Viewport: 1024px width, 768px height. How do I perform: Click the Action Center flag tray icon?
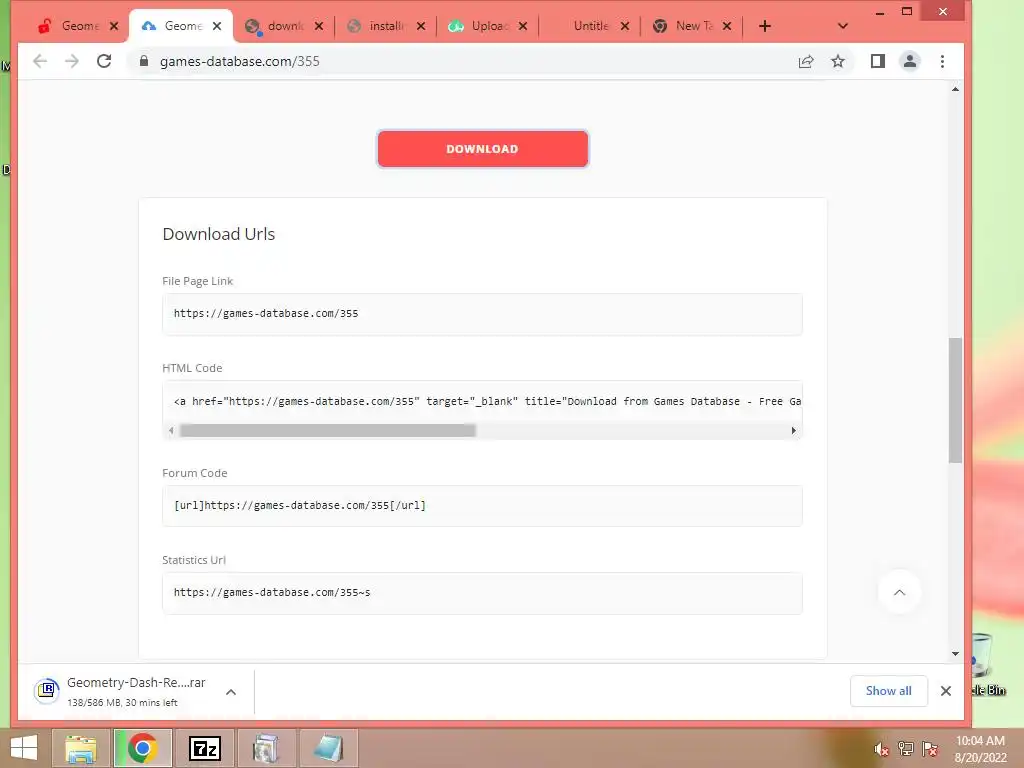pos(930,749)
